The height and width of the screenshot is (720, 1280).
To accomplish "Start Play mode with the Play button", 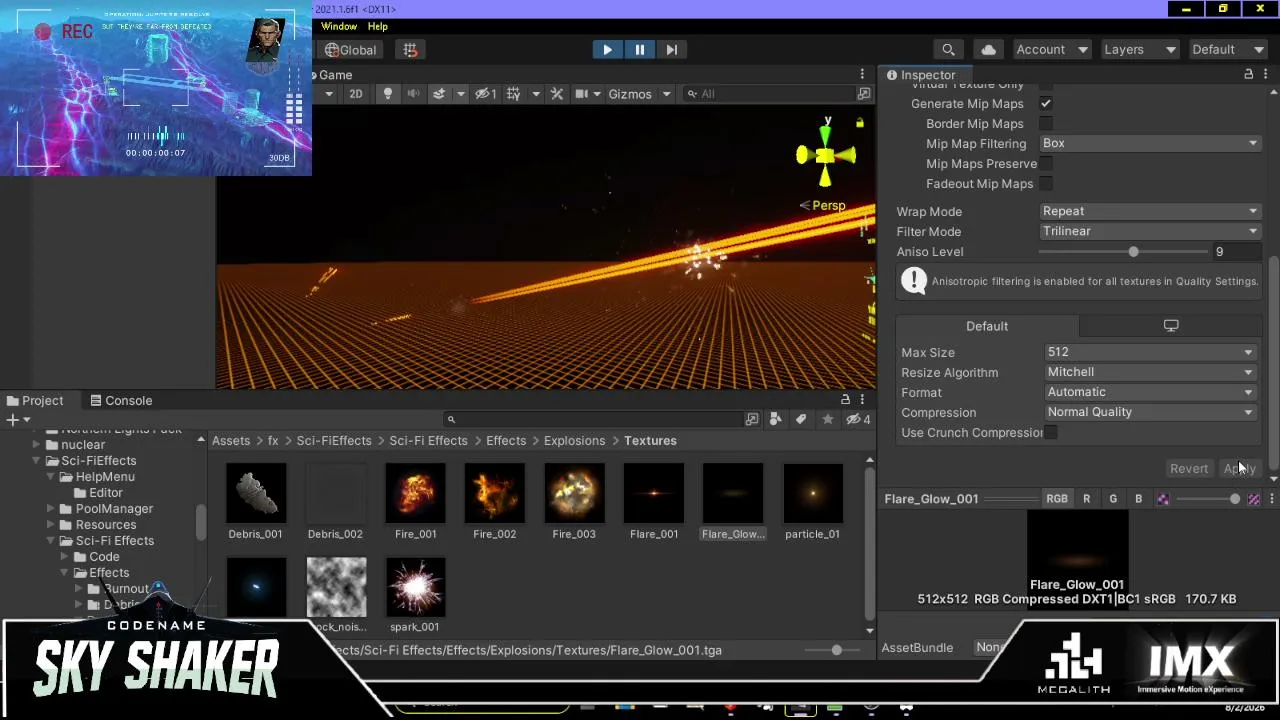I will click(x=607, y=49).
